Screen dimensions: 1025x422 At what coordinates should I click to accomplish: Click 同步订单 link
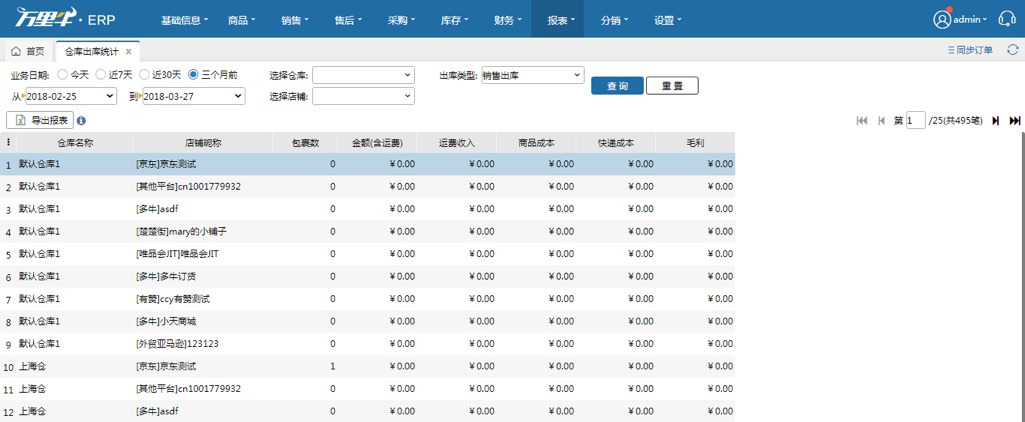click(970, 50)
